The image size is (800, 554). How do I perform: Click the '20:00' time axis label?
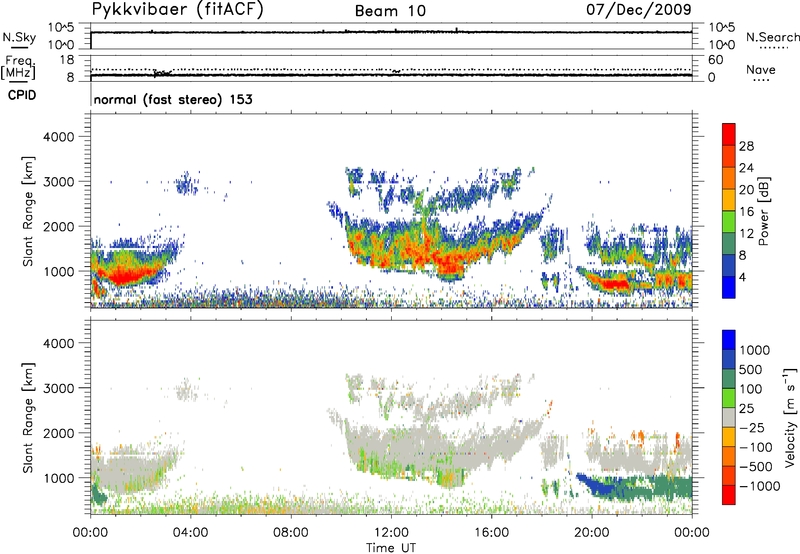coord(592,533)
